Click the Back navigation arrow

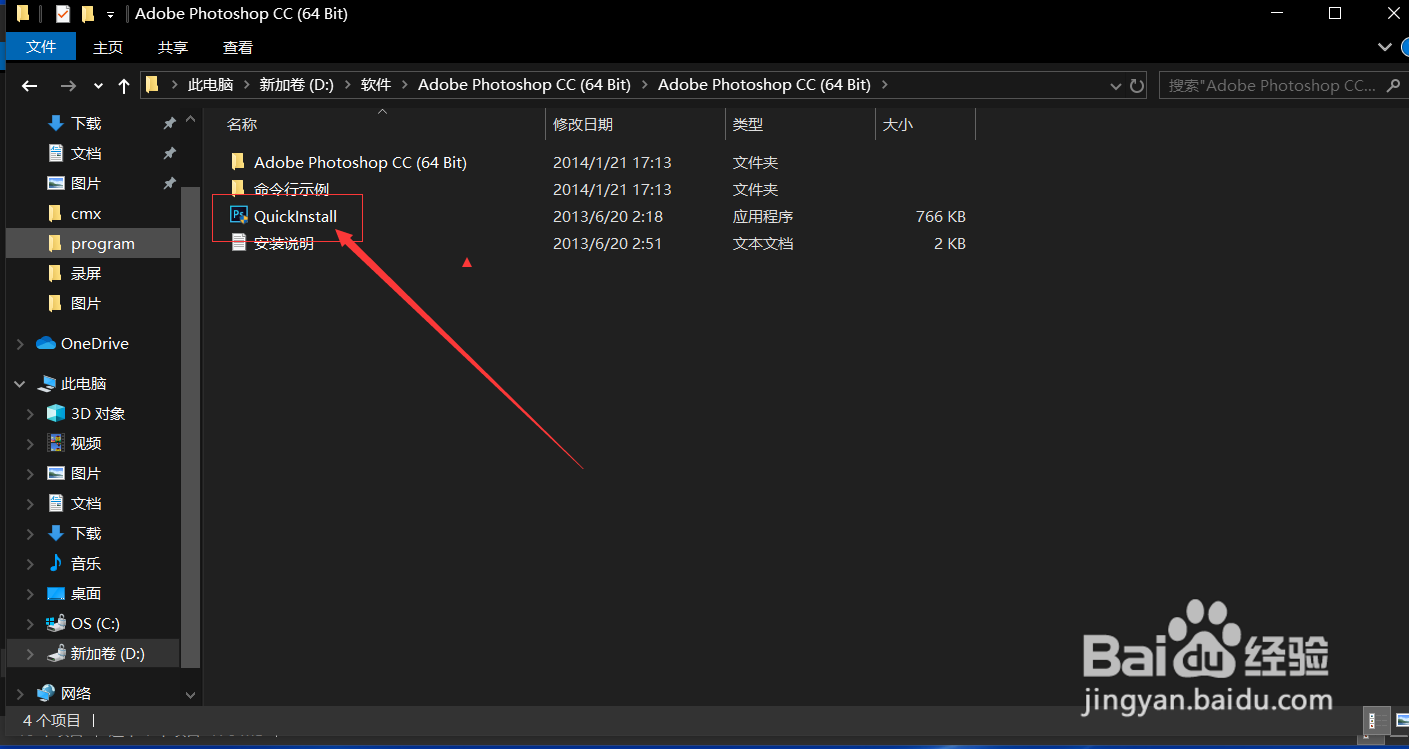(30, 86)
